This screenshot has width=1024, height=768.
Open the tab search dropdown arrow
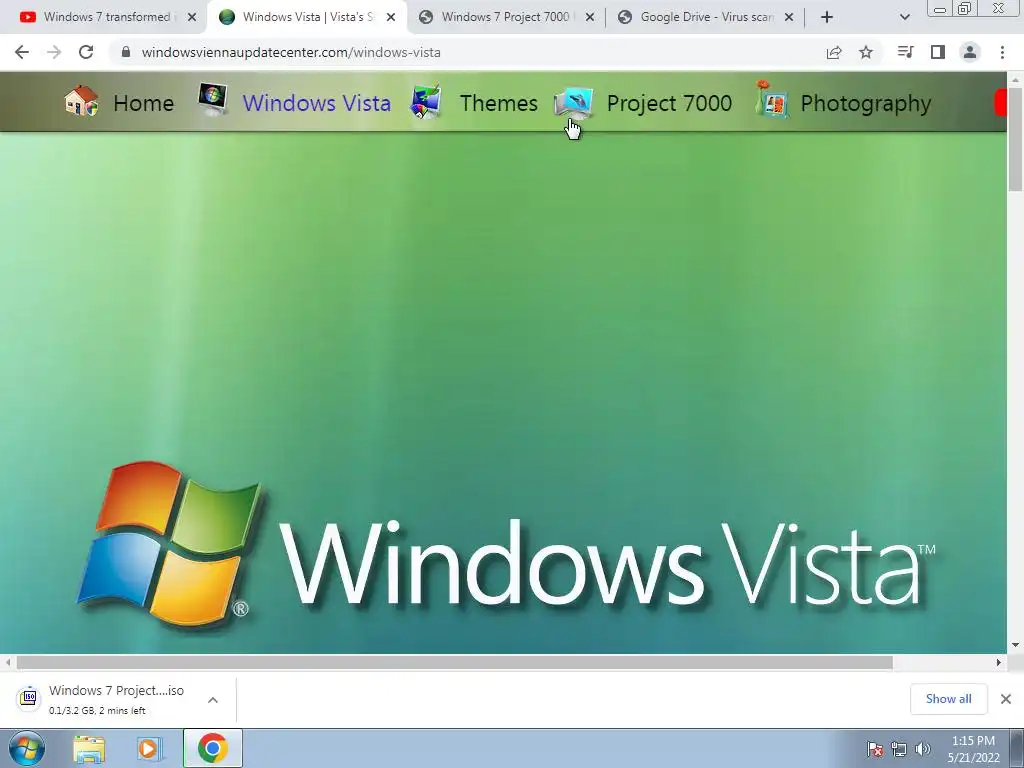point(904,17)
